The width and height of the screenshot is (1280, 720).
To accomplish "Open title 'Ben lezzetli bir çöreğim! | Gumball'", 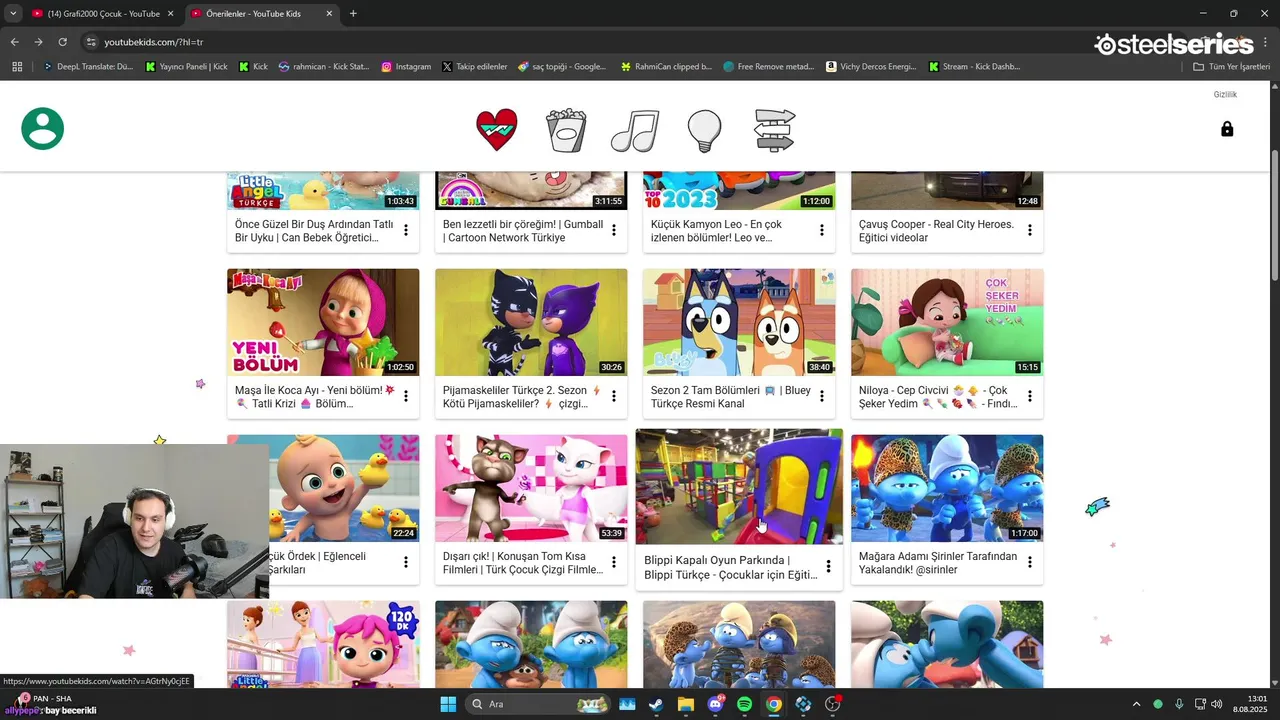I will [523, 231].
